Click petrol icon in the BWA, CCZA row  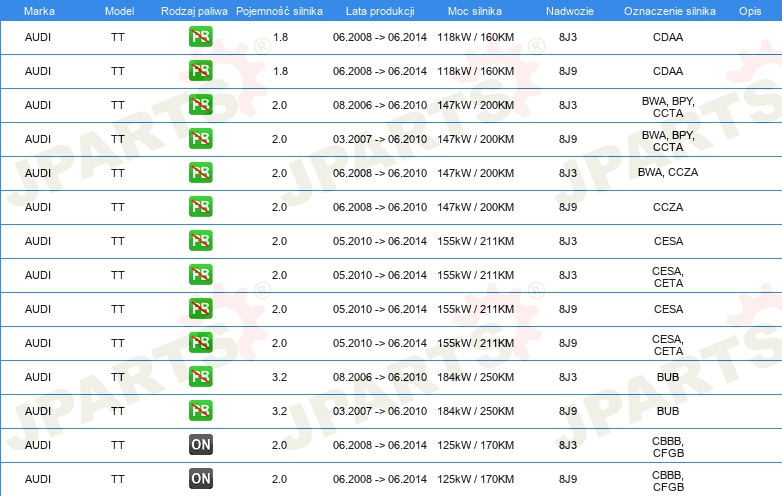coord(200,173)
